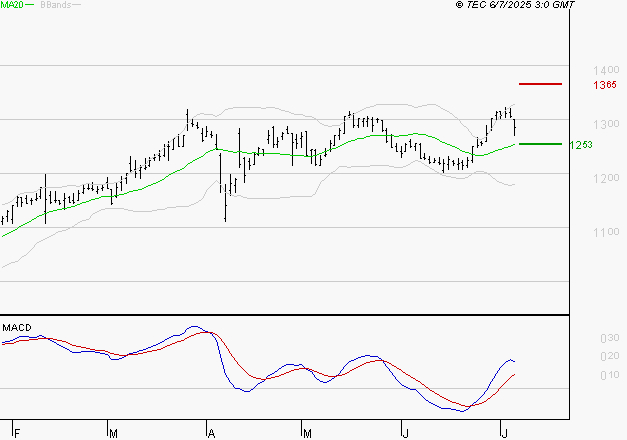Click the 030 MACD axis label
This screenshot has height=440, width=627.
coord(580,339)
